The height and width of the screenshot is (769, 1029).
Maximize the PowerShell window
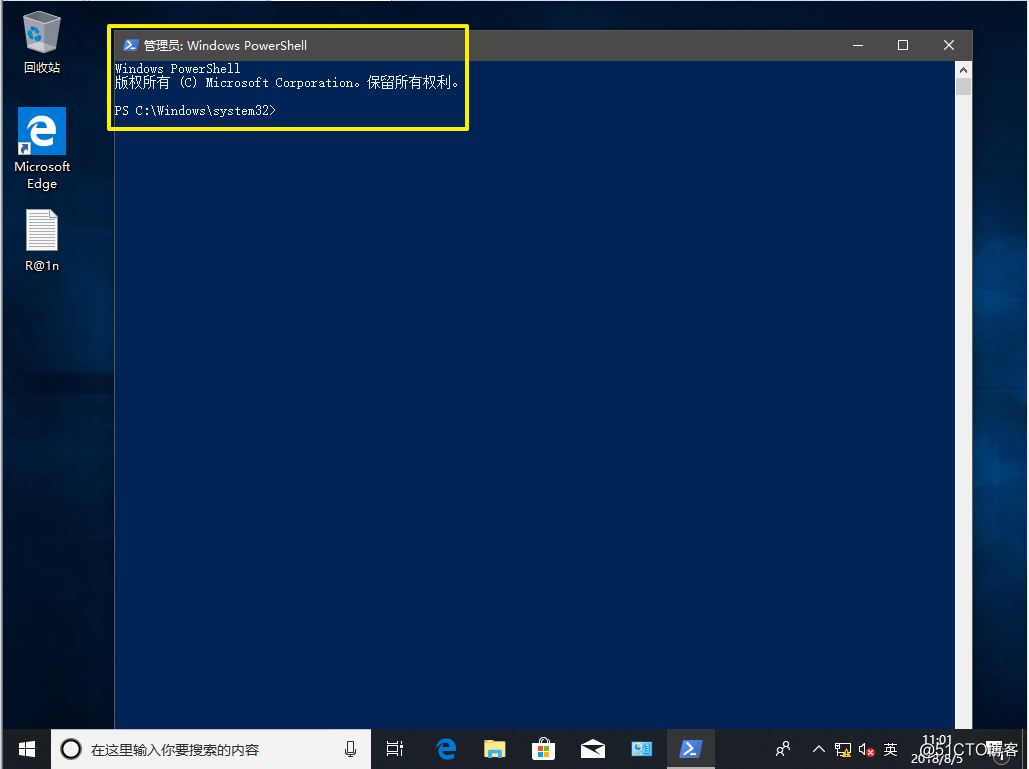click(x=903, y=45)
